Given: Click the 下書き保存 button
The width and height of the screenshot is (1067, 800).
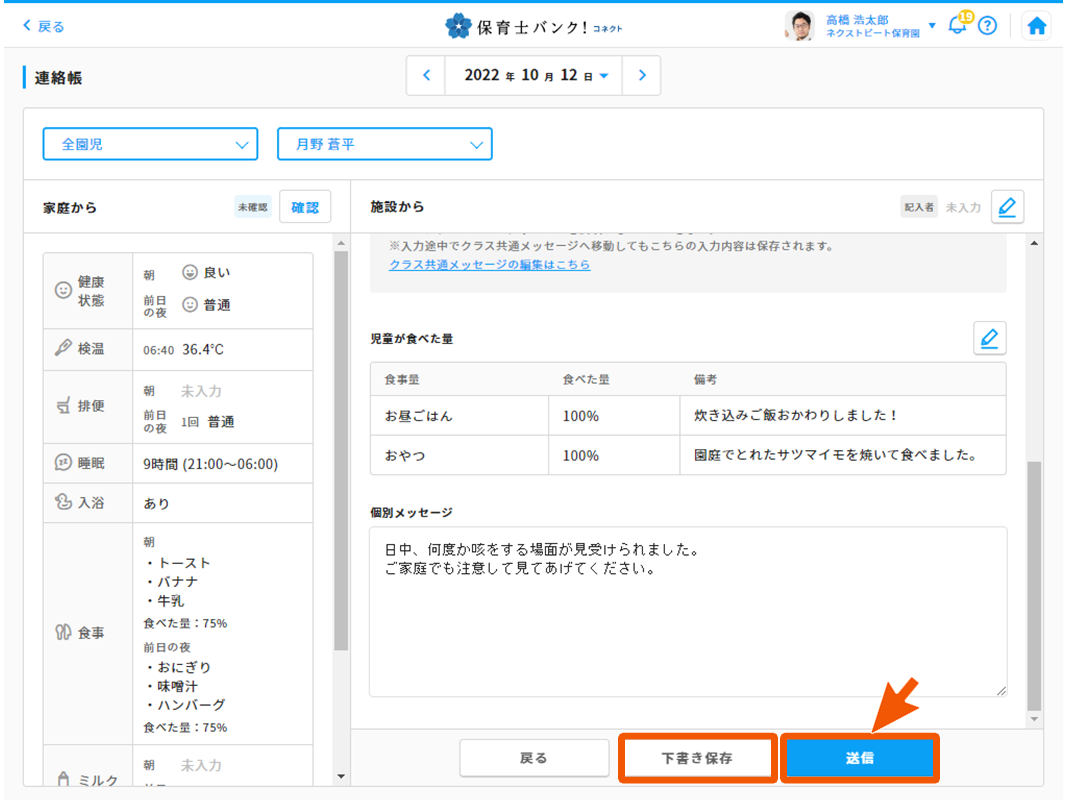Looking at the screenshot, I should (x=697, y=758).
